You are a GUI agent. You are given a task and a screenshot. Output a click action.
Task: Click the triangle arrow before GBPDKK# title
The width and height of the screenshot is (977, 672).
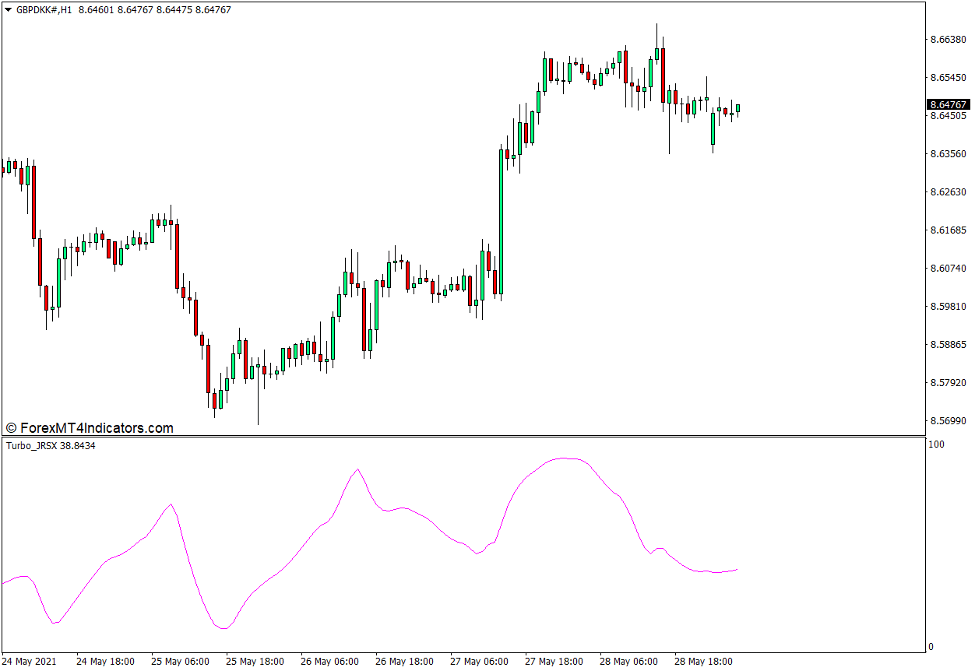coord(8,9)
